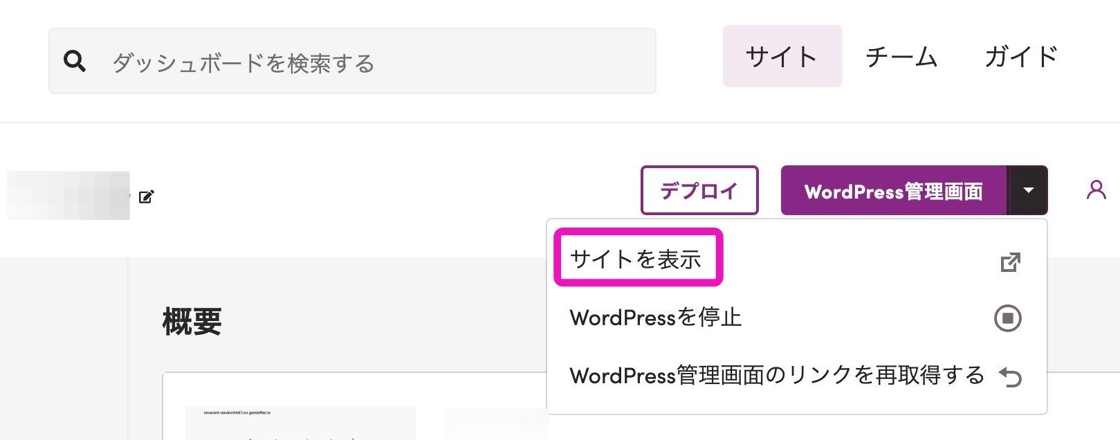Focus the dashboard search field
The height and width of the screenshot is (440, 1120).
[352, 61]
